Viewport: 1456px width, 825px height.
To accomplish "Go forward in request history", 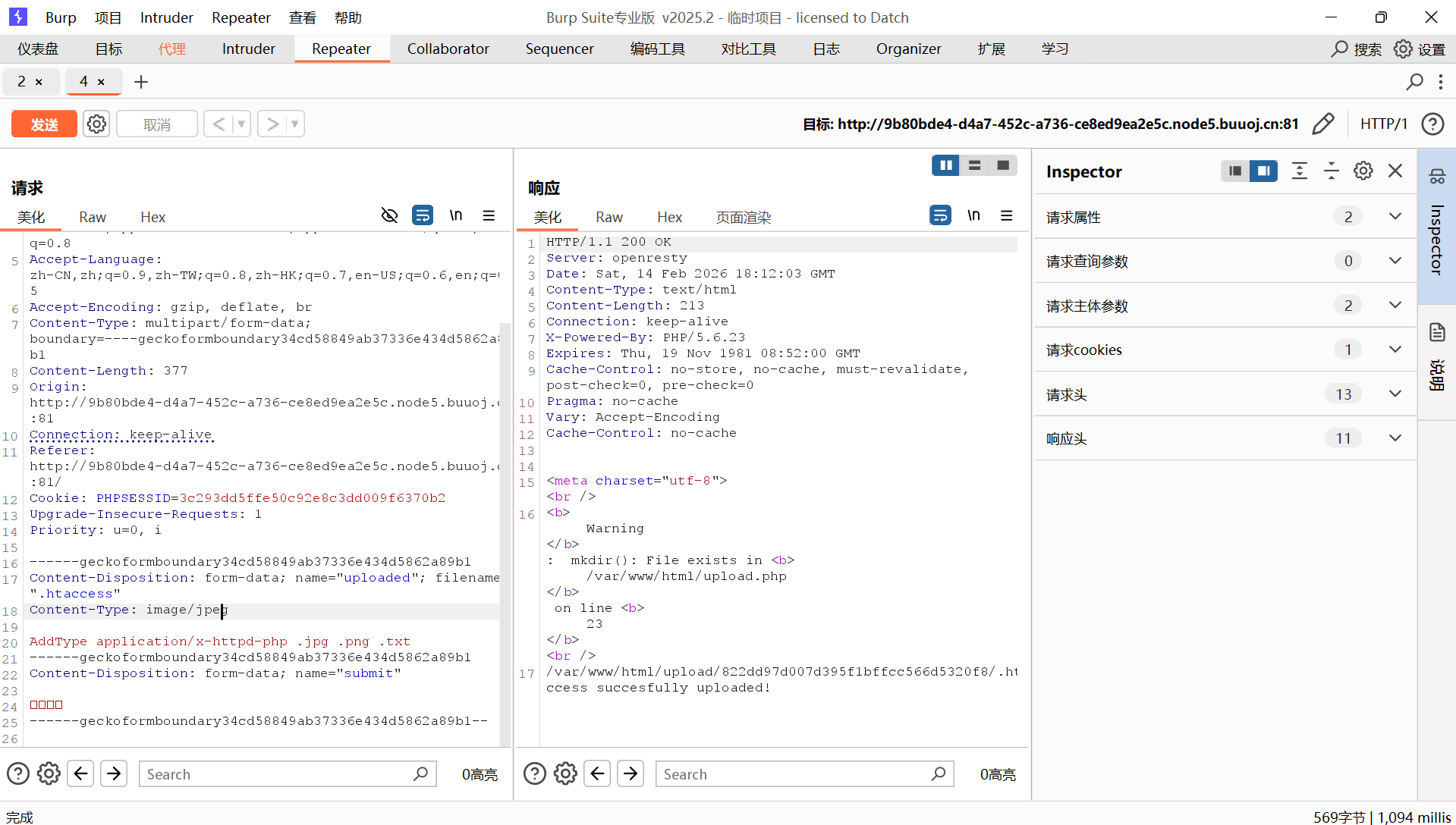I will 272,124.
